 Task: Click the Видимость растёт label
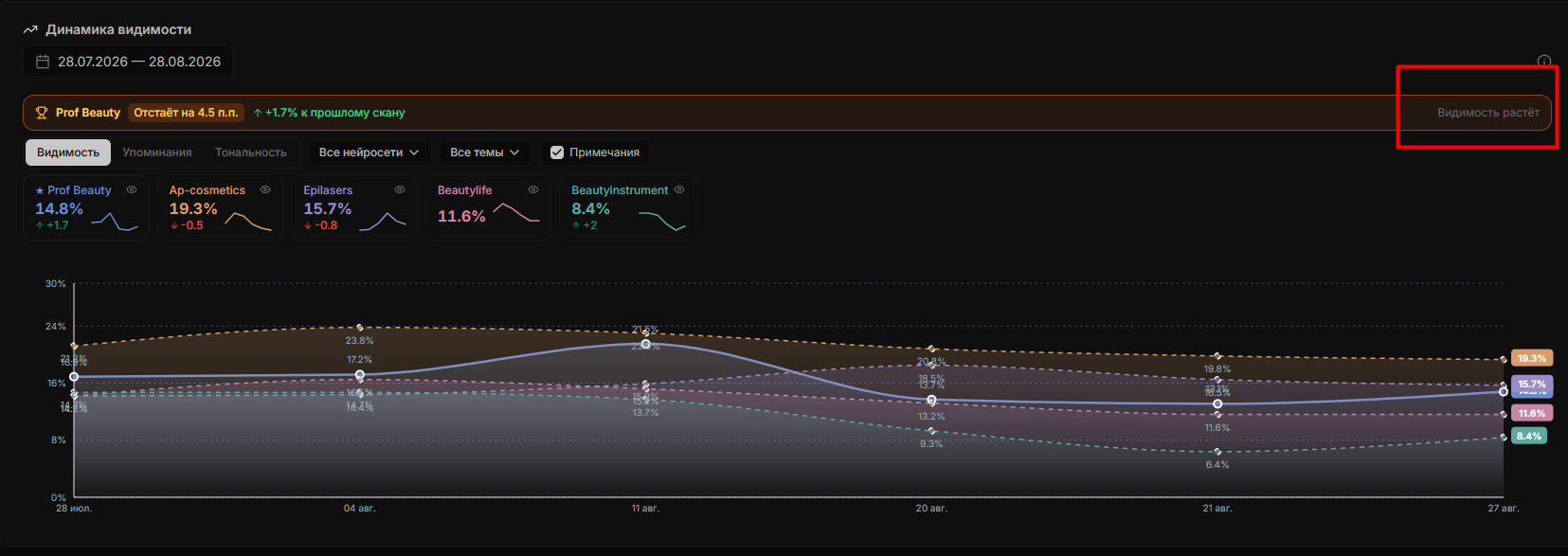[1488, 113]
